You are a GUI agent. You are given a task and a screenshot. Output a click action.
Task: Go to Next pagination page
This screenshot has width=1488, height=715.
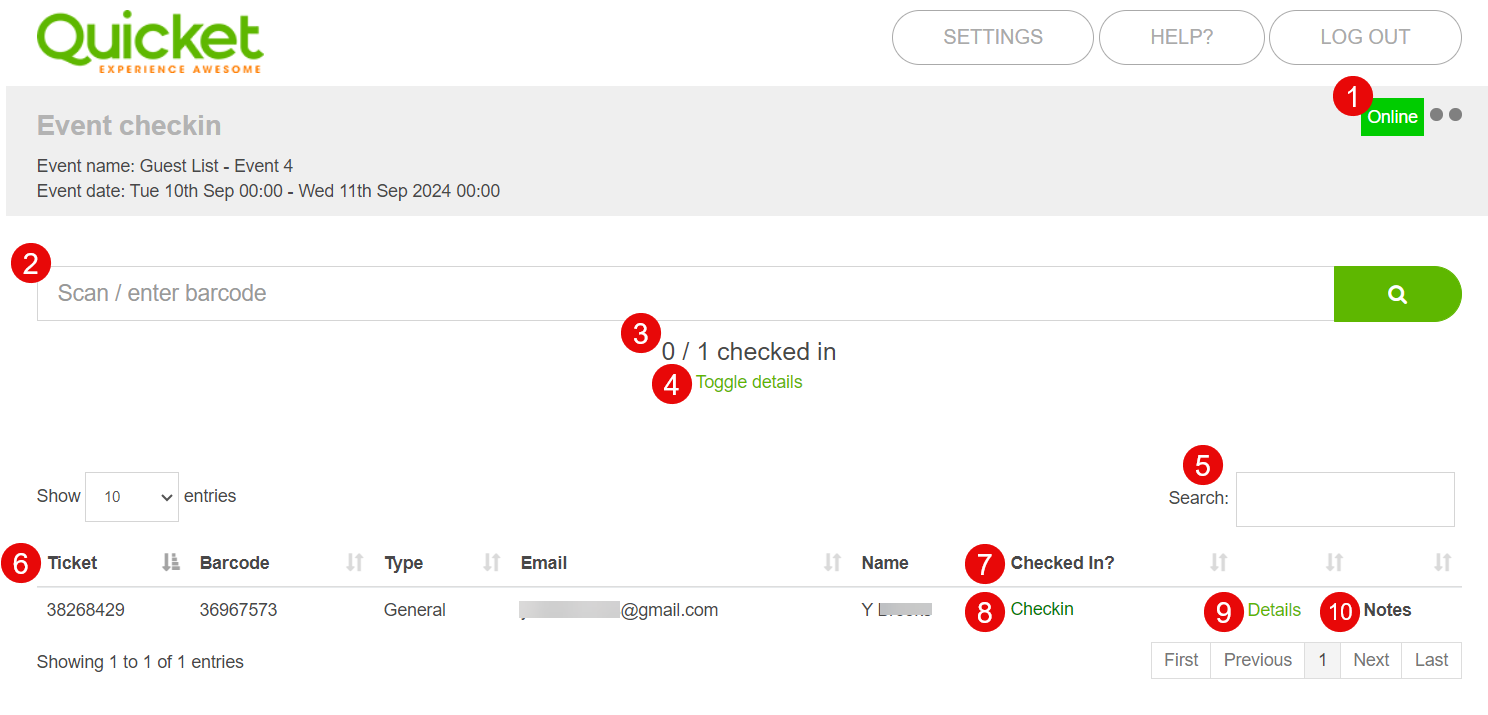pyautogui.click(x=1371, y=660)
